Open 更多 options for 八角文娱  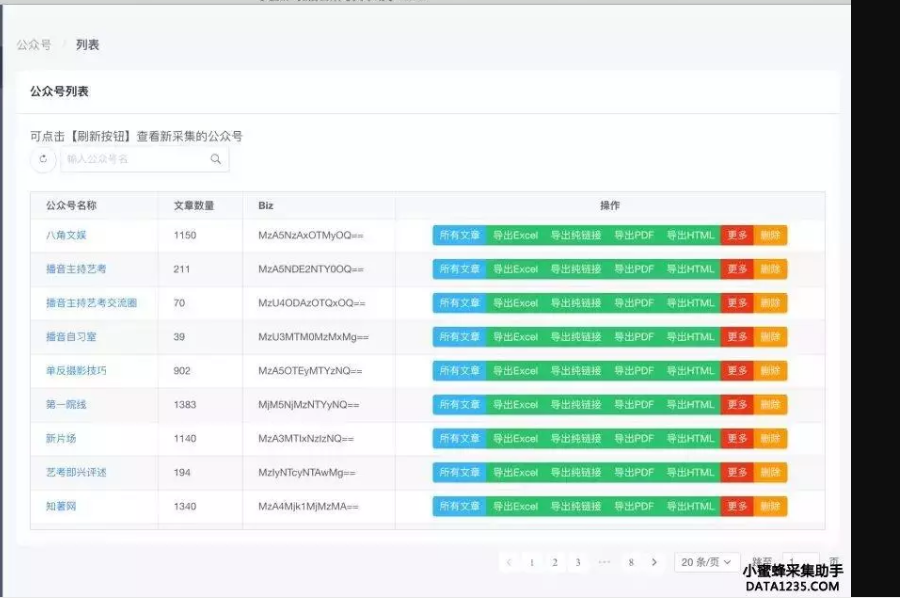pos(737,235)
